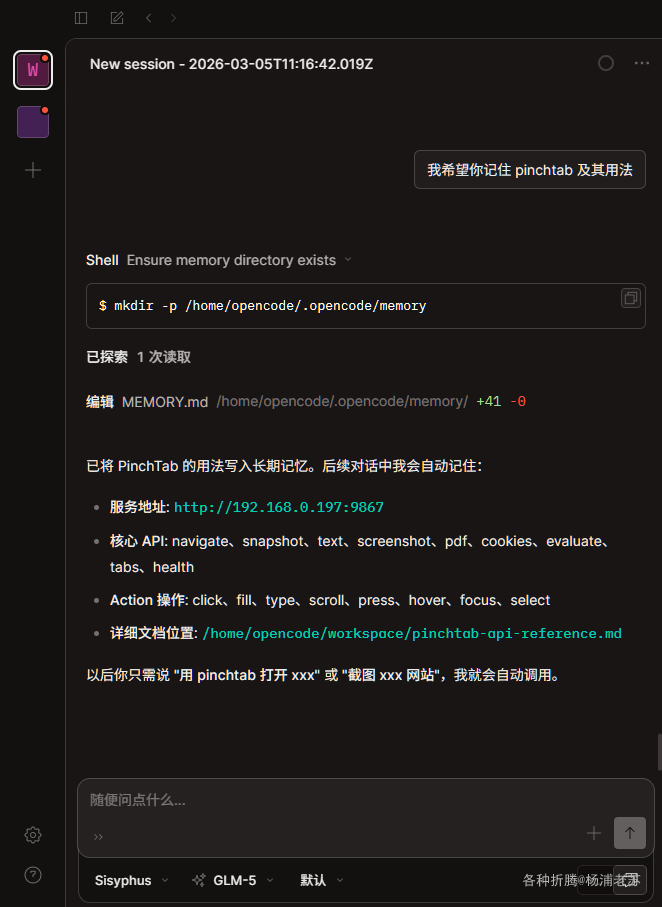This screenshot has width=662, height=907.
Task: Toggle the sidebar panel icon
Action: tap(81, 18)
